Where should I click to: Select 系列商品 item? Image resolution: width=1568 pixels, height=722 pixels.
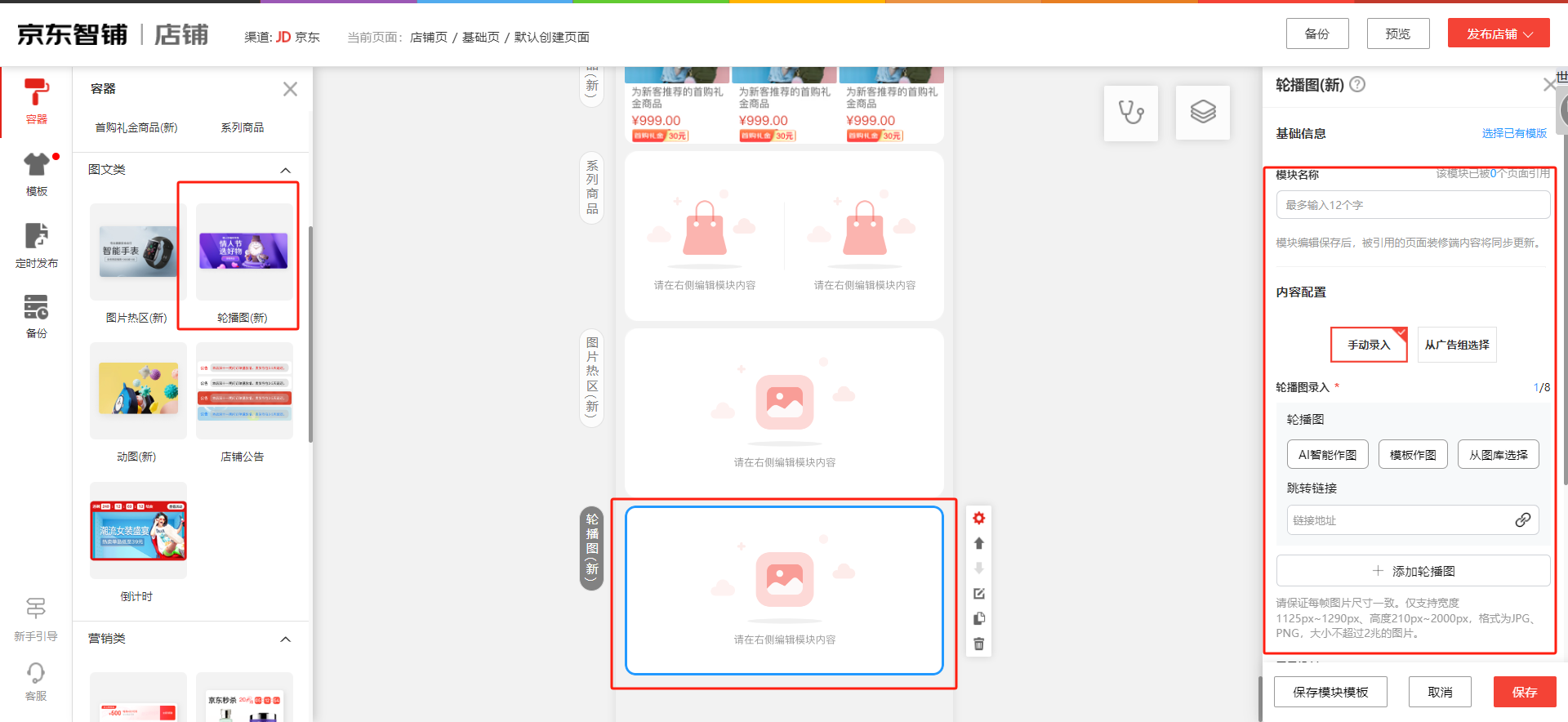pyautogui.click(x=242, y=127)
